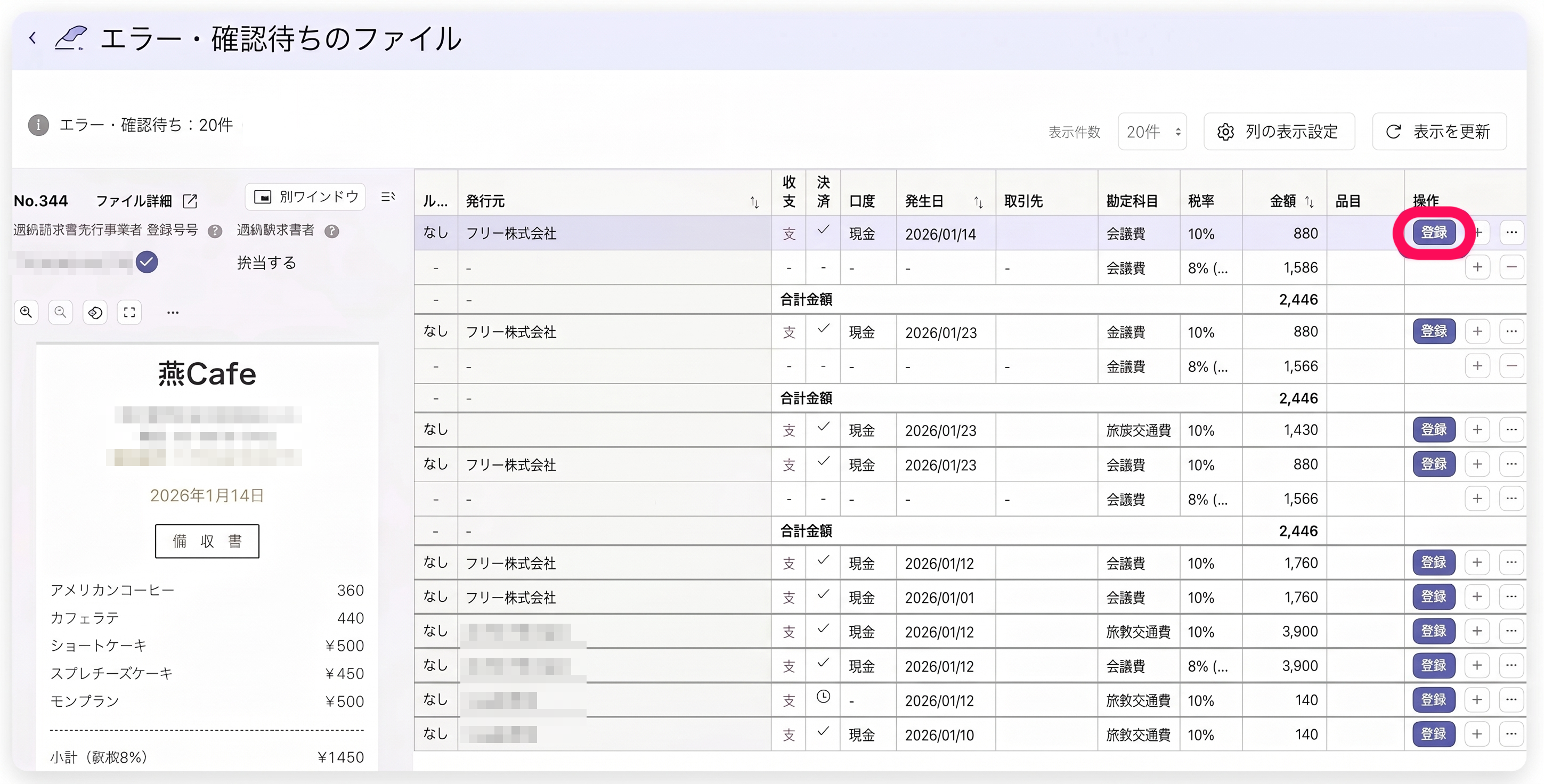Viewport: 1544px width, 784px height.
Task: Toggle 決済 checkmark for 1,430 row
Action: (x=824, y=427)
